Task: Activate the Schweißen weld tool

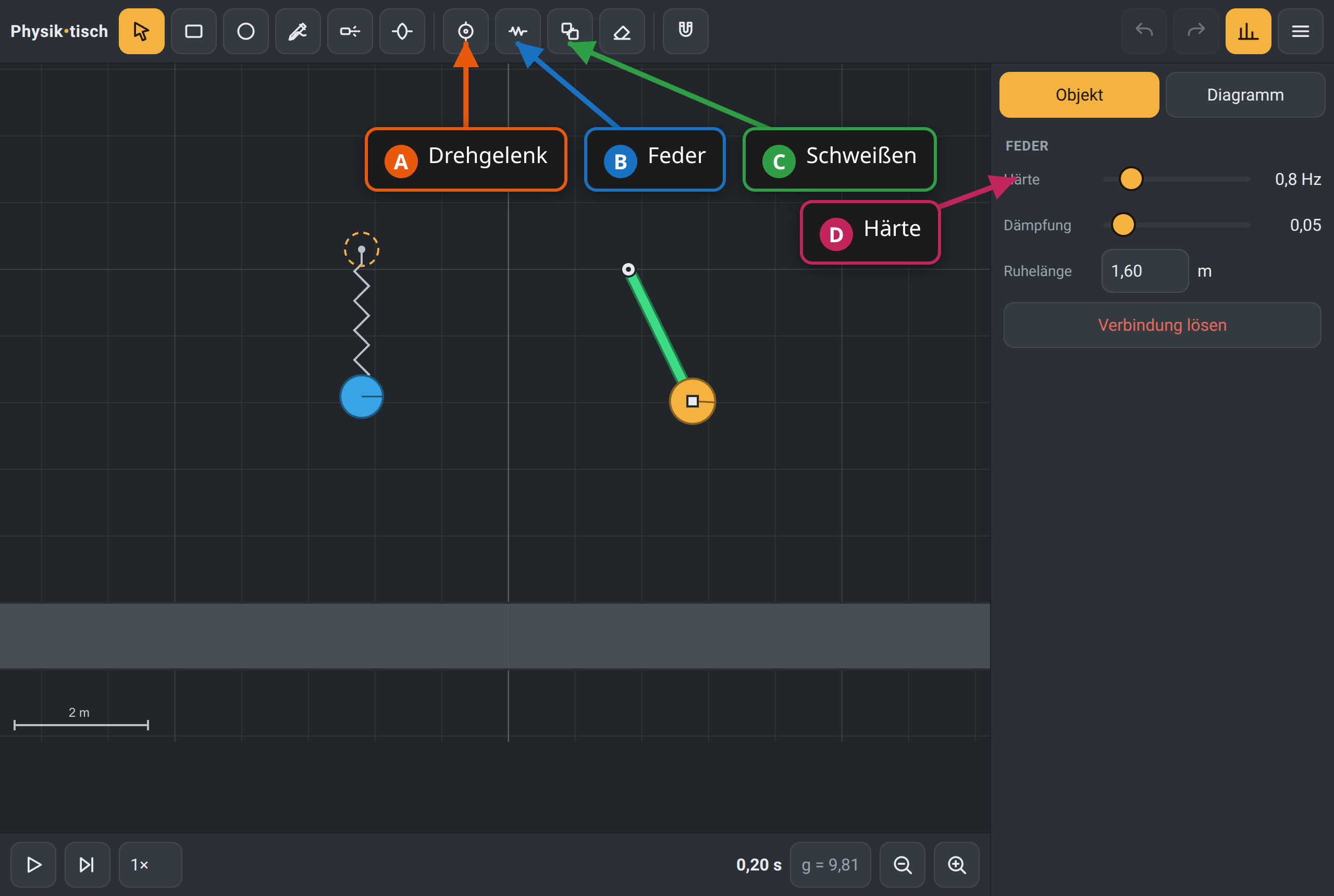Action: coord(570,31)
